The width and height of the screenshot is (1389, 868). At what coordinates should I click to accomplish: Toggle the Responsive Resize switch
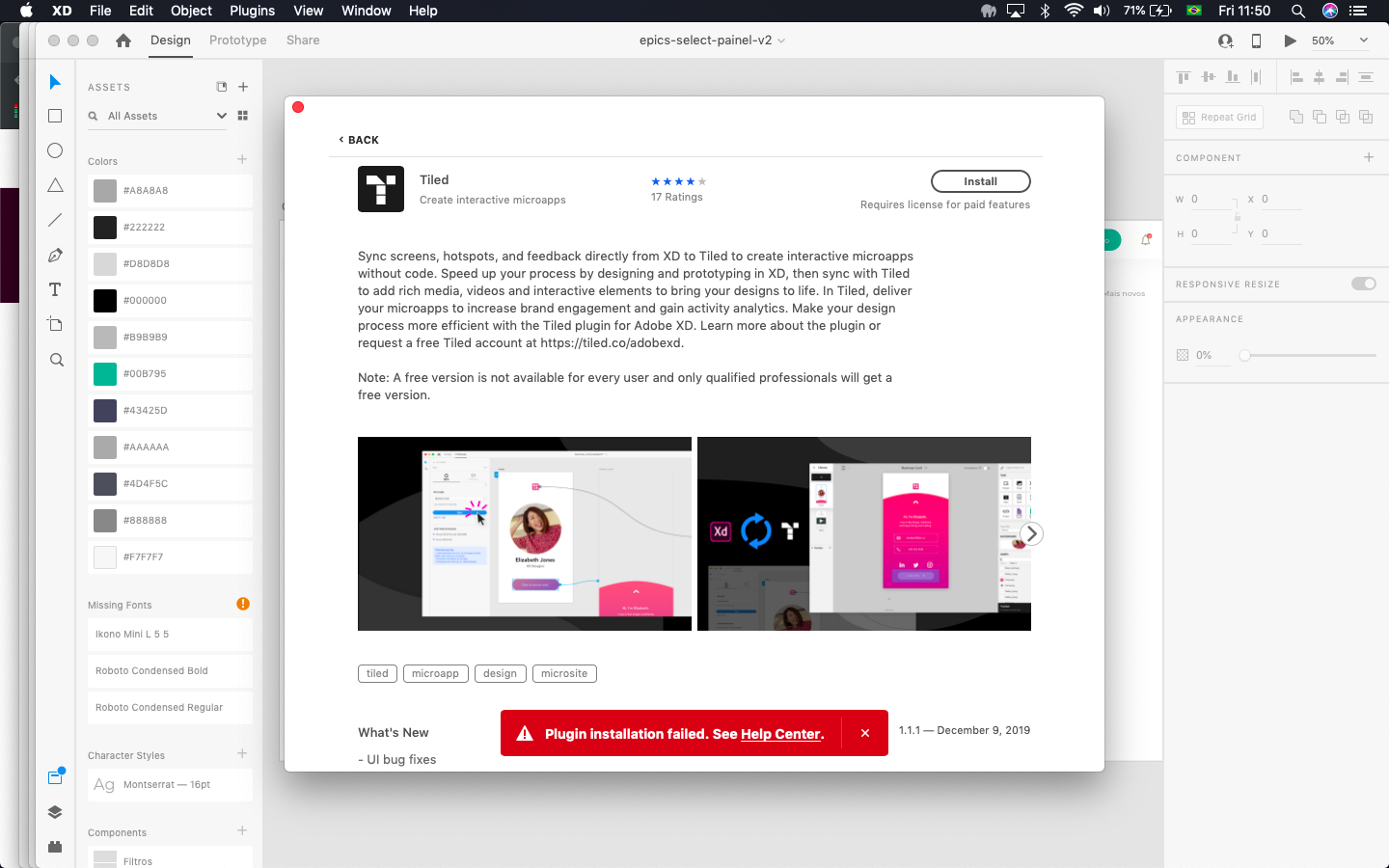click(1364, 284)
